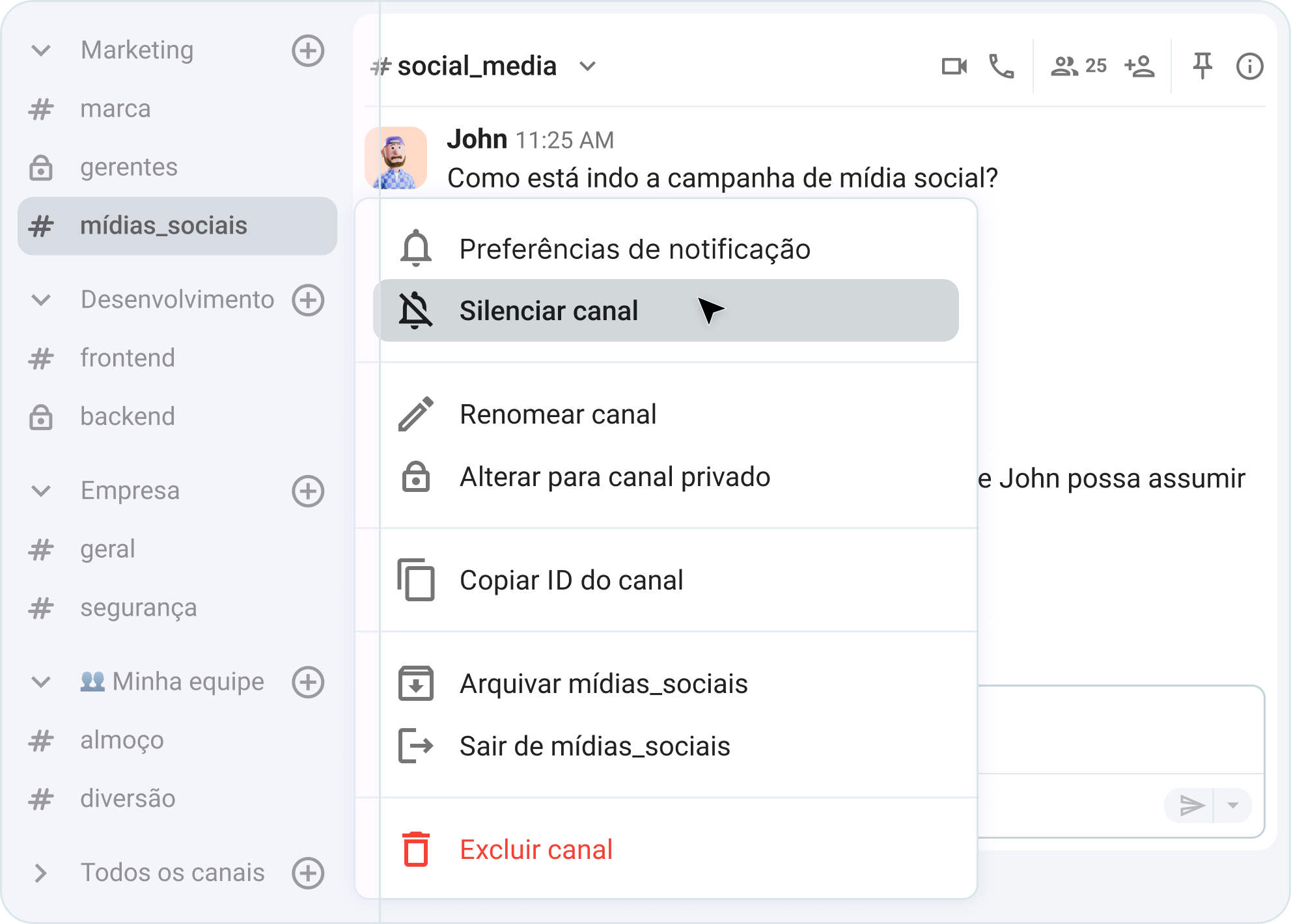The width and height of the screenshot is (1291, 924).
Task: Open the diversão channel
Action: coord(177,799)
